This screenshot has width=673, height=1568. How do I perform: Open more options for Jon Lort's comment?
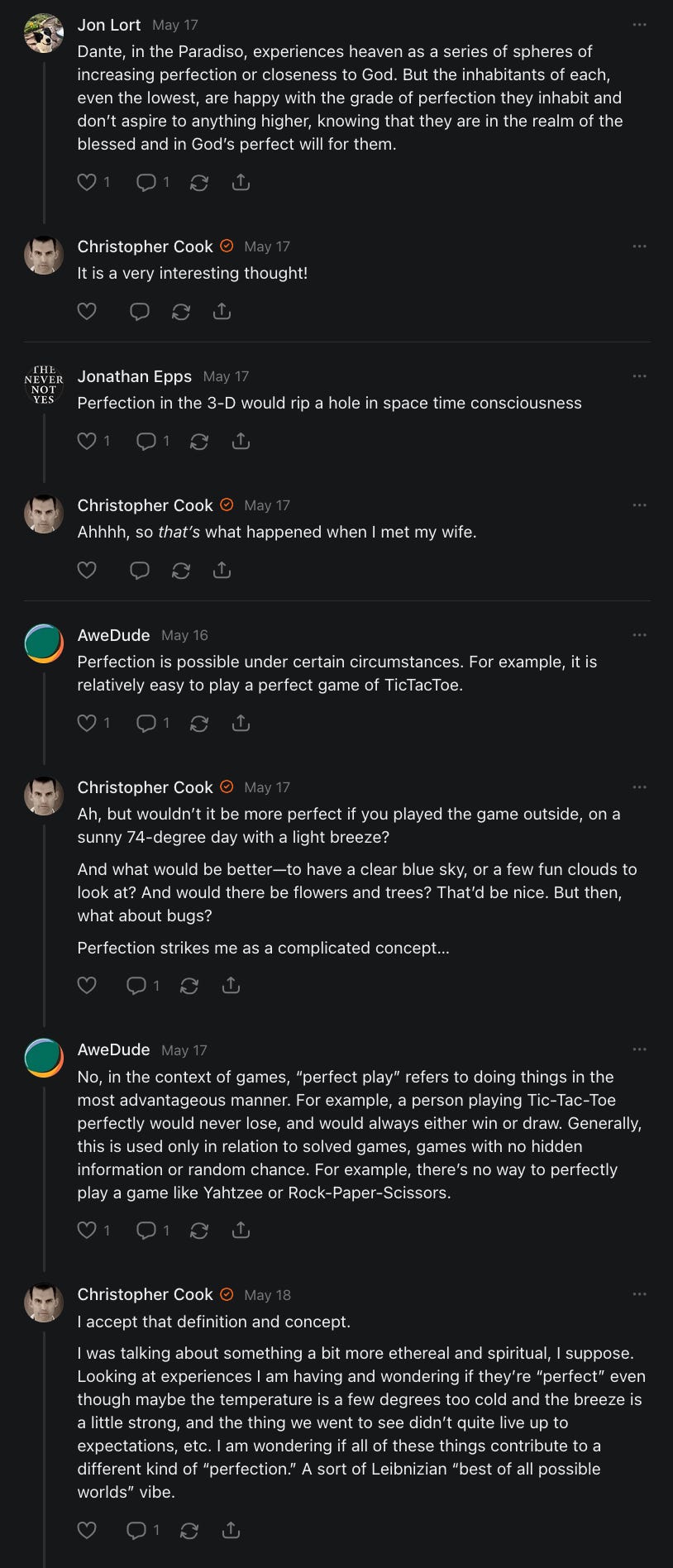pos(639,25)
